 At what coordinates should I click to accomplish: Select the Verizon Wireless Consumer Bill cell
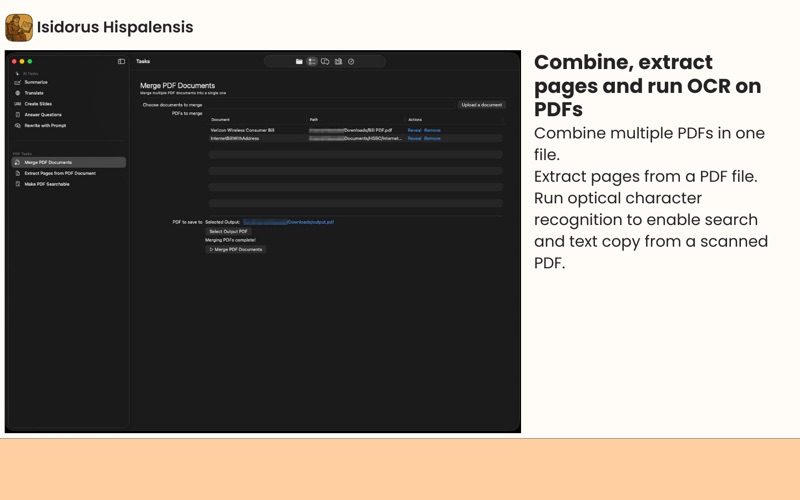[242, 131]
